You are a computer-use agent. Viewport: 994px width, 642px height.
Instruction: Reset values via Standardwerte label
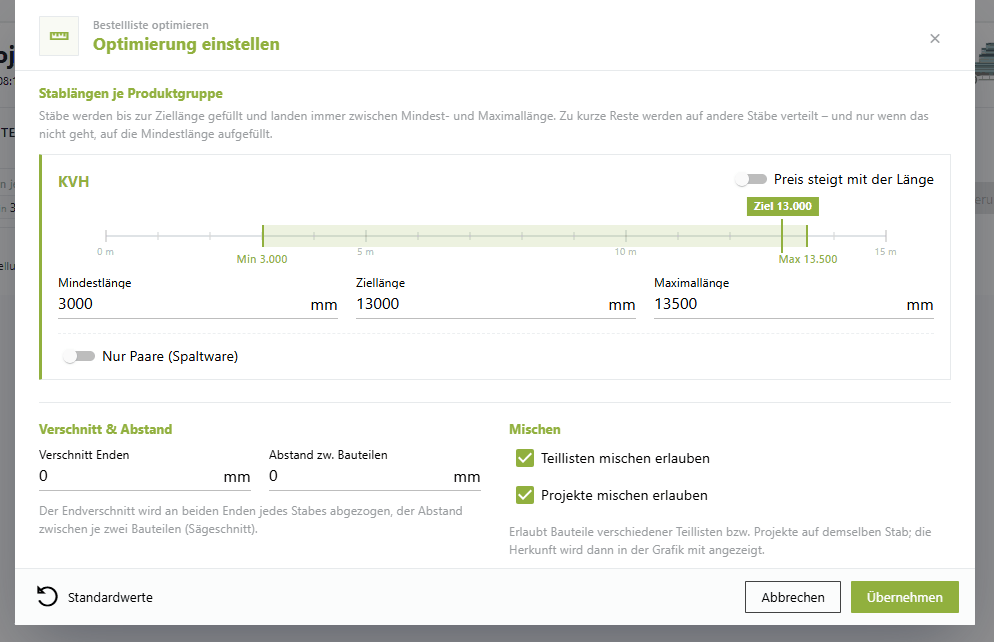pos(110,598)
